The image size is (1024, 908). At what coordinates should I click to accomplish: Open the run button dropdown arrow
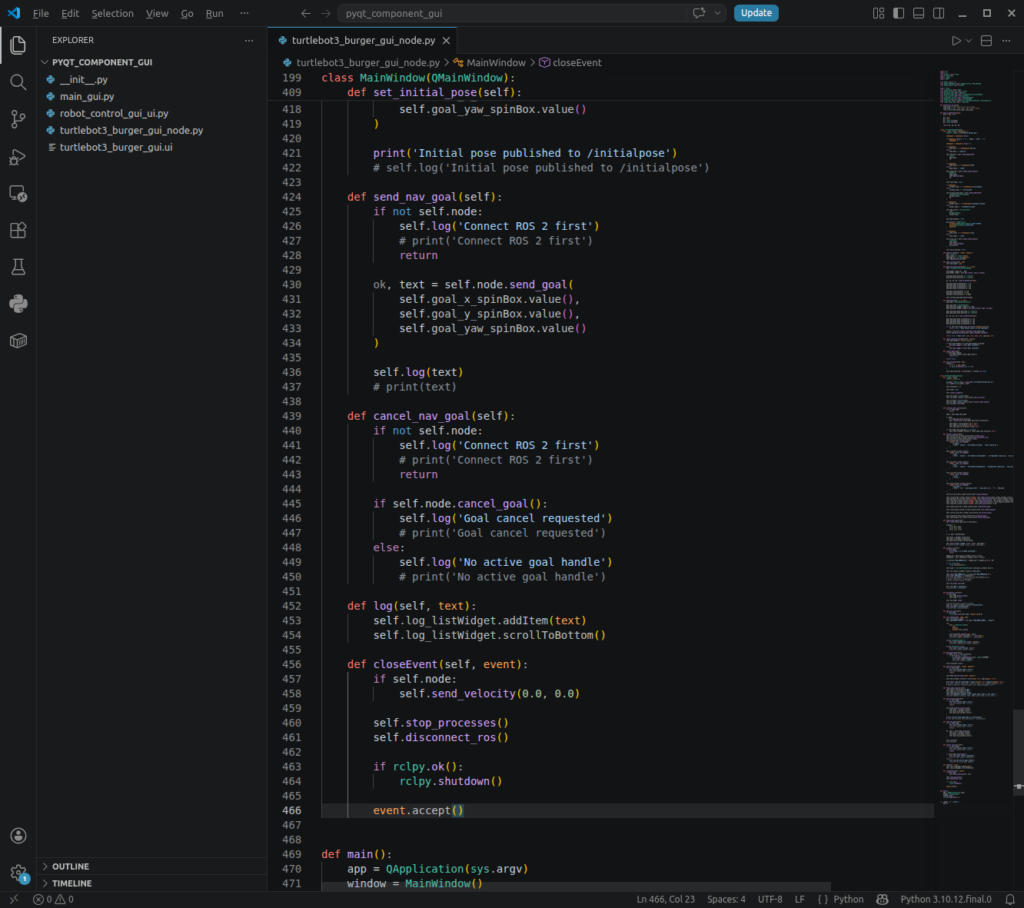pyautogui.click(x=968, y=41)
